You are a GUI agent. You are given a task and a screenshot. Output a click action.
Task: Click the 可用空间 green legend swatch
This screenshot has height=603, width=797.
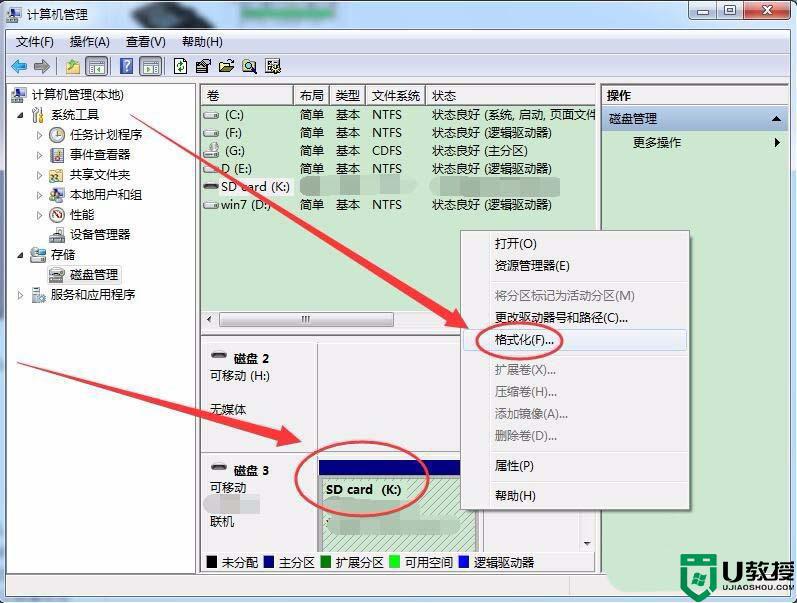pyautogui.click(x=394, y=562)
